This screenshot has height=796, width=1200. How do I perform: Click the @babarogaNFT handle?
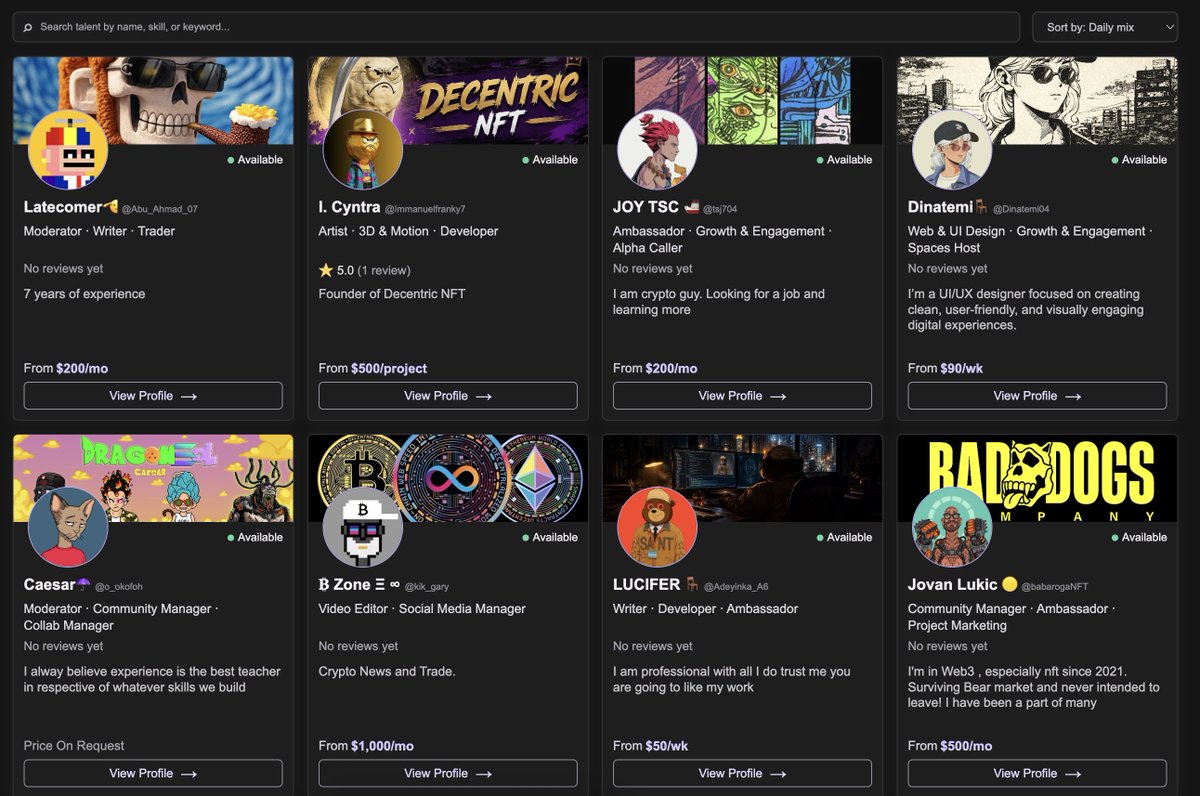1054,586
